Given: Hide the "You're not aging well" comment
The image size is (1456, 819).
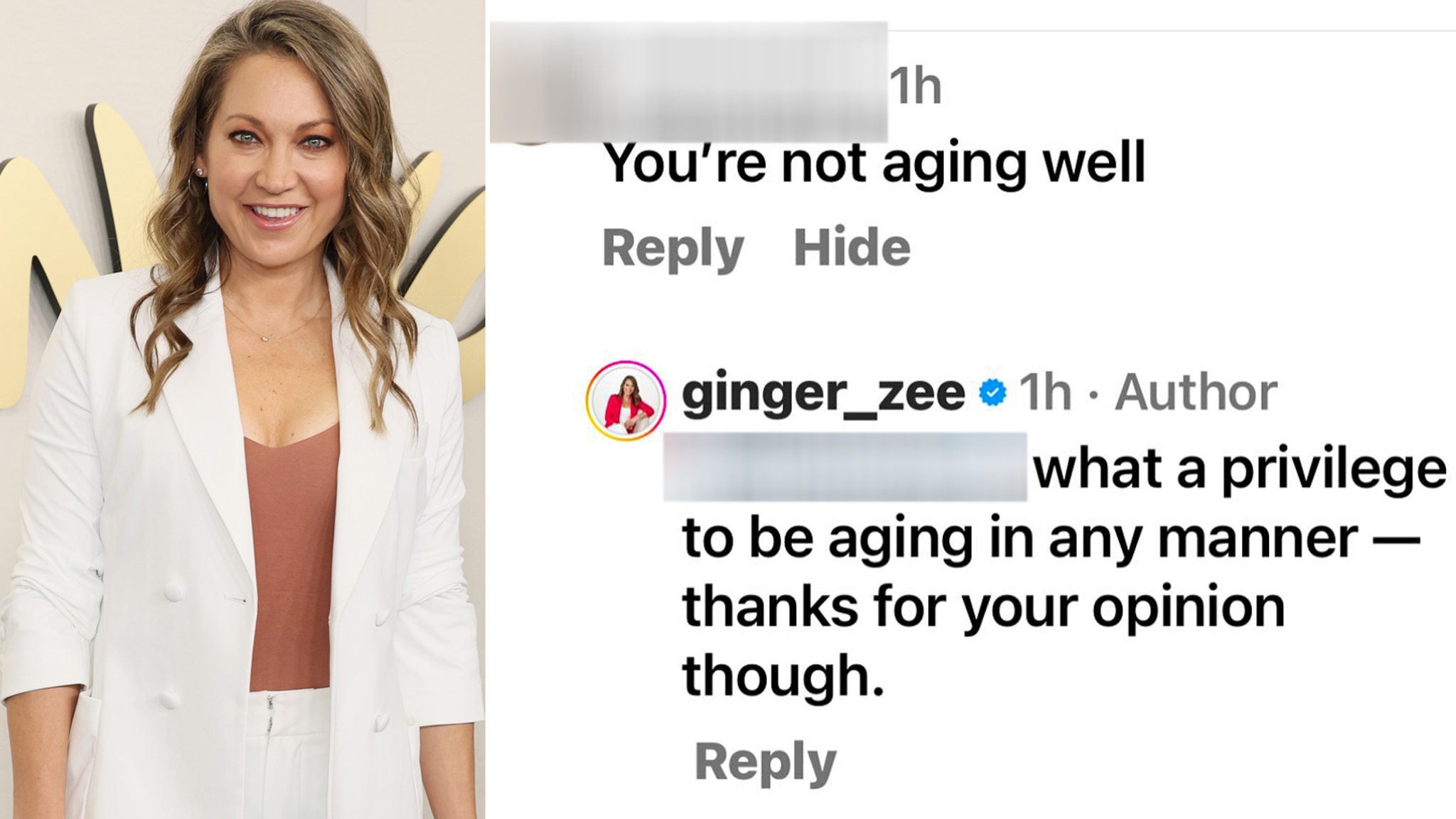Looking at the screenshot, I should pos(852,247).
